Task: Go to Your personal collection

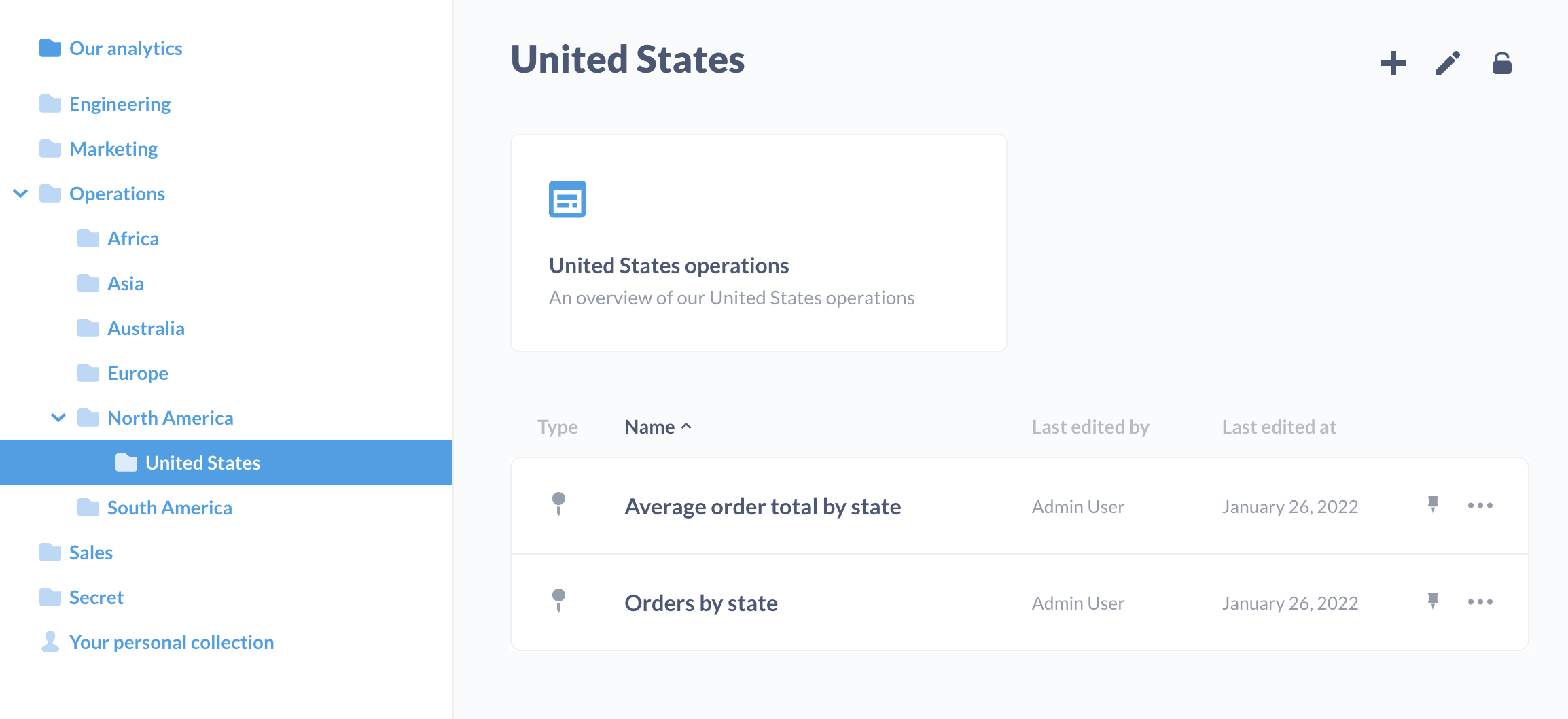Action: coord(171,642)
